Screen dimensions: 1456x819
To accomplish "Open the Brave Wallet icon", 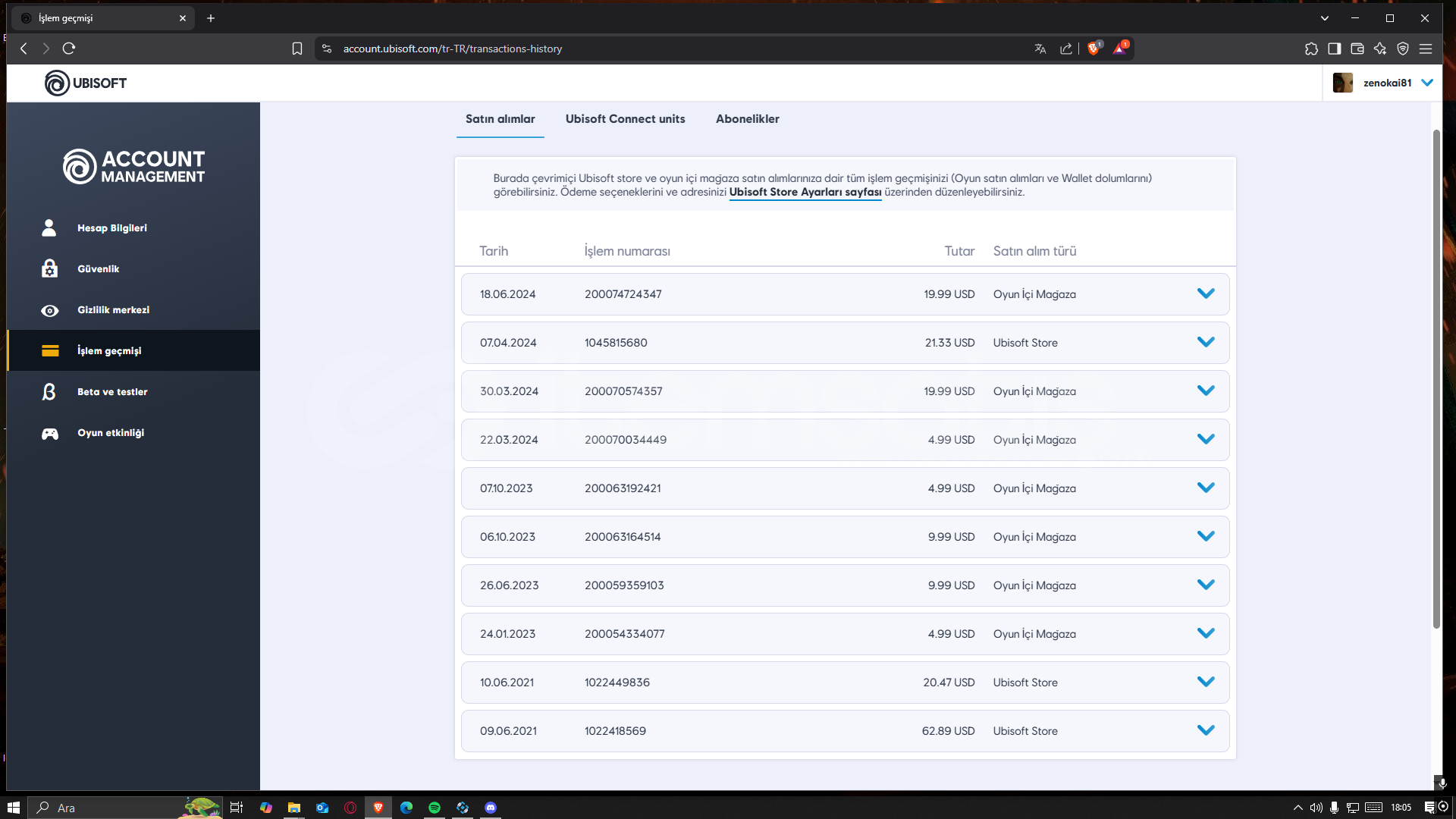I will pyautogui.click(x=1357, y=49).
